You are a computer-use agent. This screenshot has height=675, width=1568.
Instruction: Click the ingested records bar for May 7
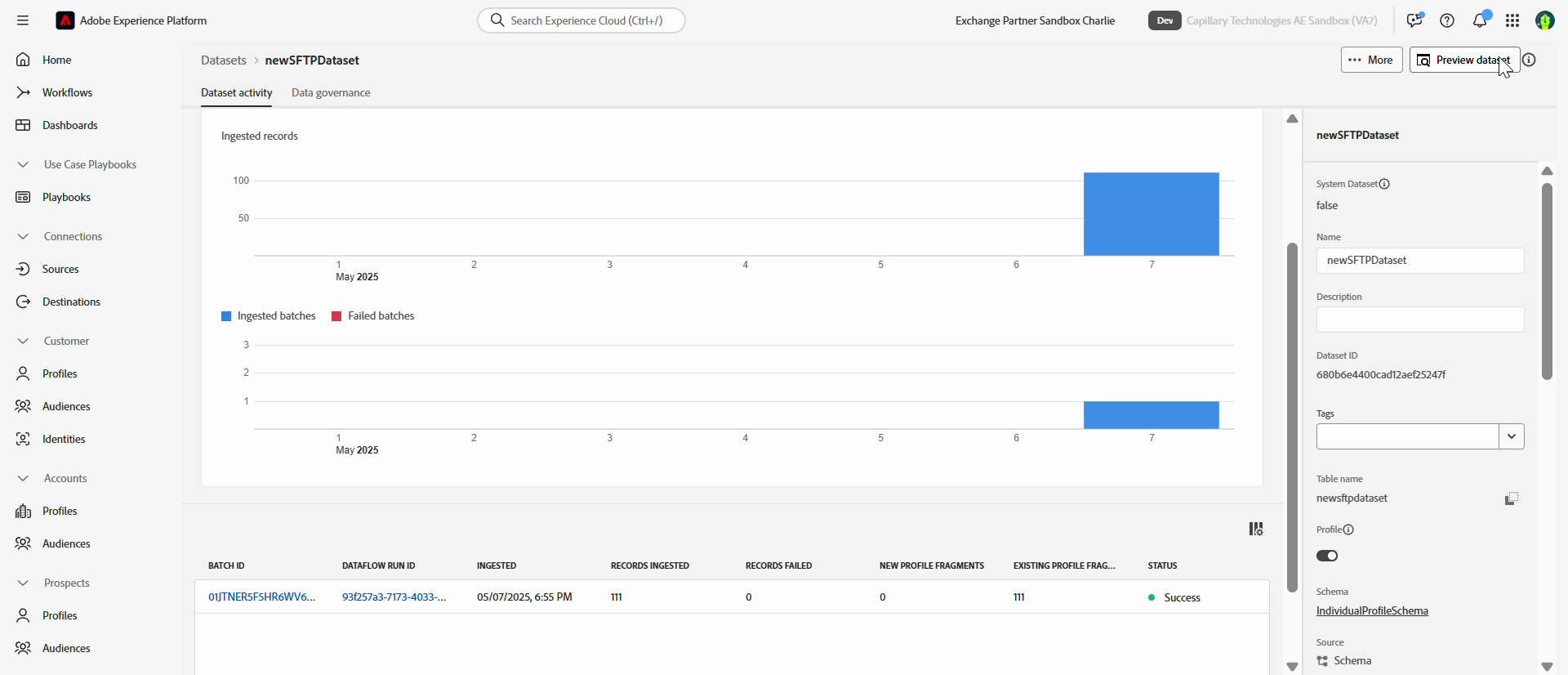pyautogui.click(x=1151, y=214)
